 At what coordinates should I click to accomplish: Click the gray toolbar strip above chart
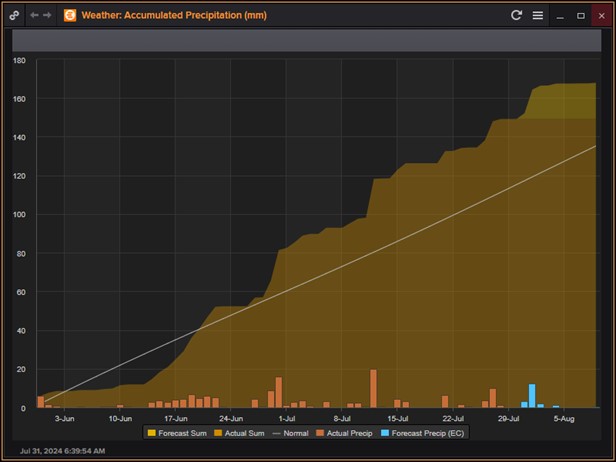coord(307,39)
